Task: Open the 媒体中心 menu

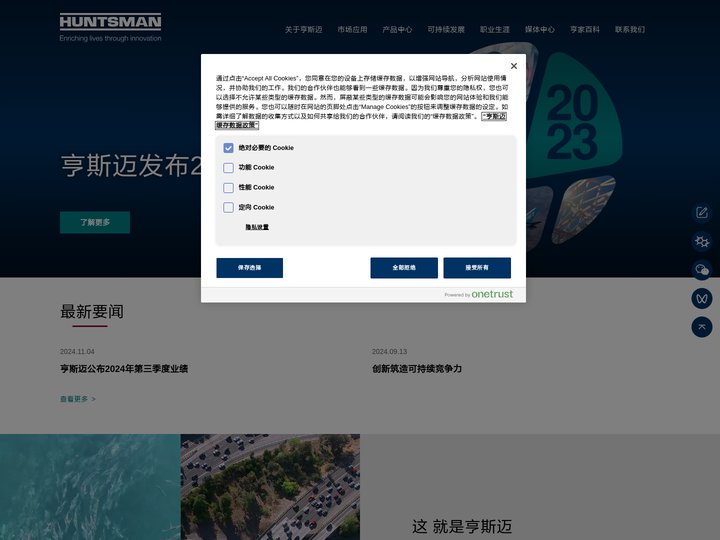Action: (x=540, y=29)
